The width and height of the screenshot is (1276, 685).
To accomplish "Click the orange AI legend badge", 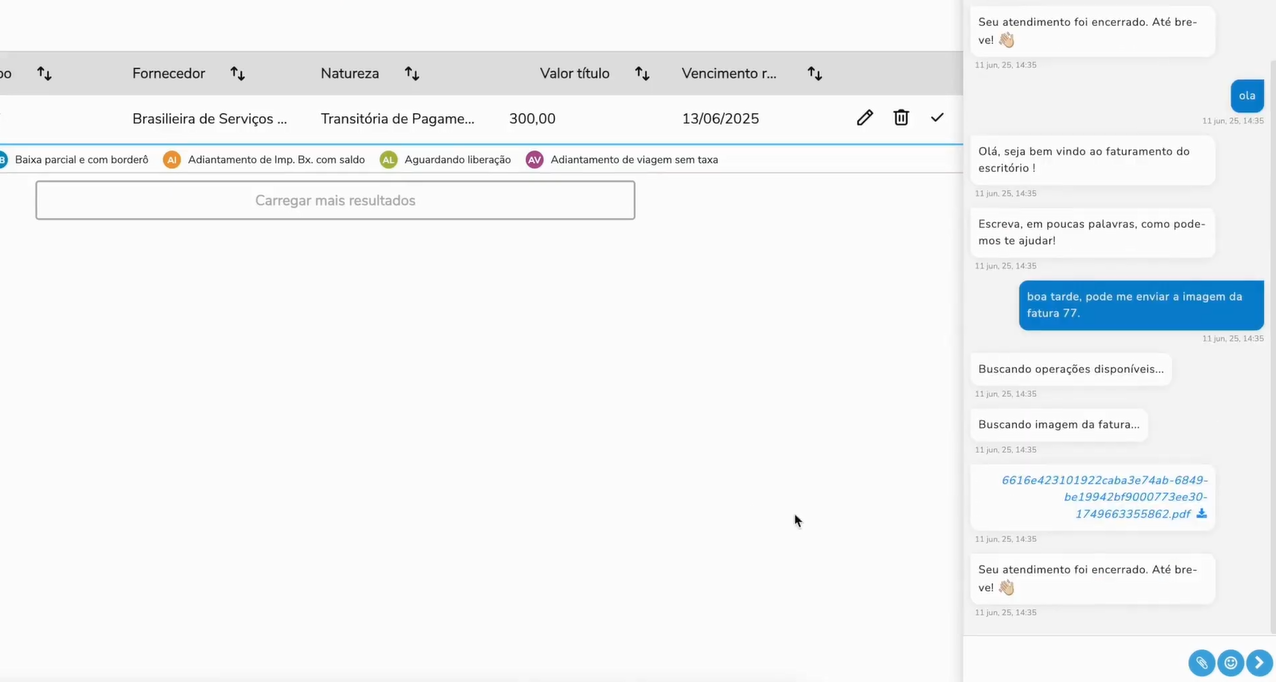I will [172, 160].
